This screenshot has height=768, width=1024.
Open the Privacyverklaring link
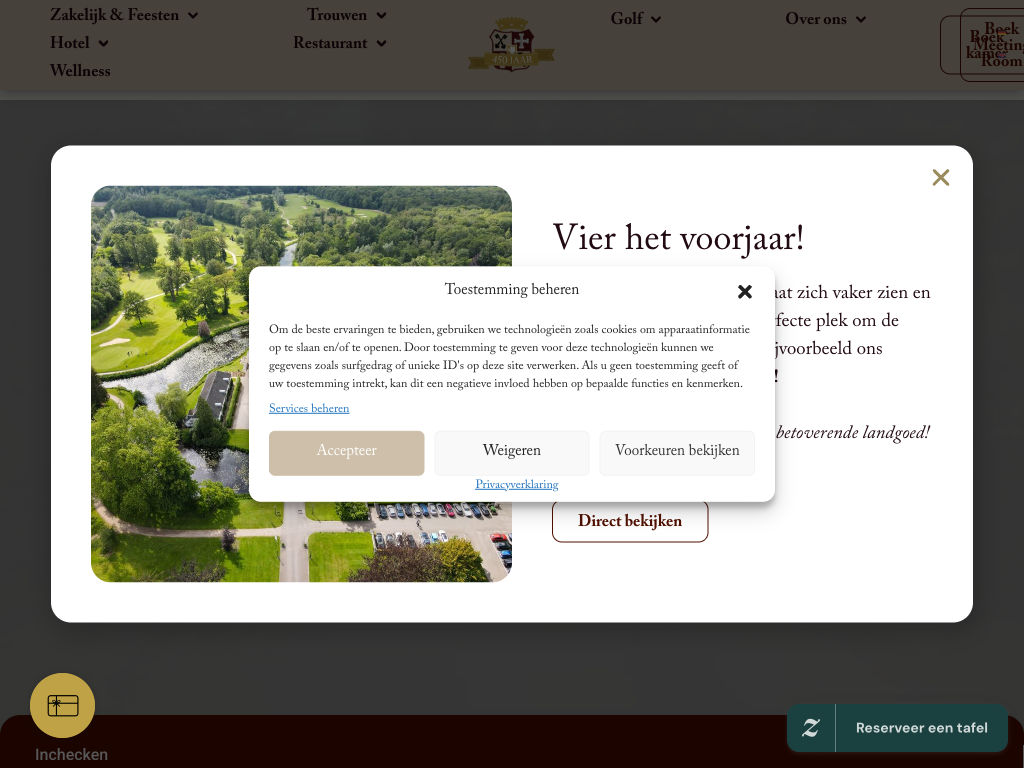coord(516,485)
